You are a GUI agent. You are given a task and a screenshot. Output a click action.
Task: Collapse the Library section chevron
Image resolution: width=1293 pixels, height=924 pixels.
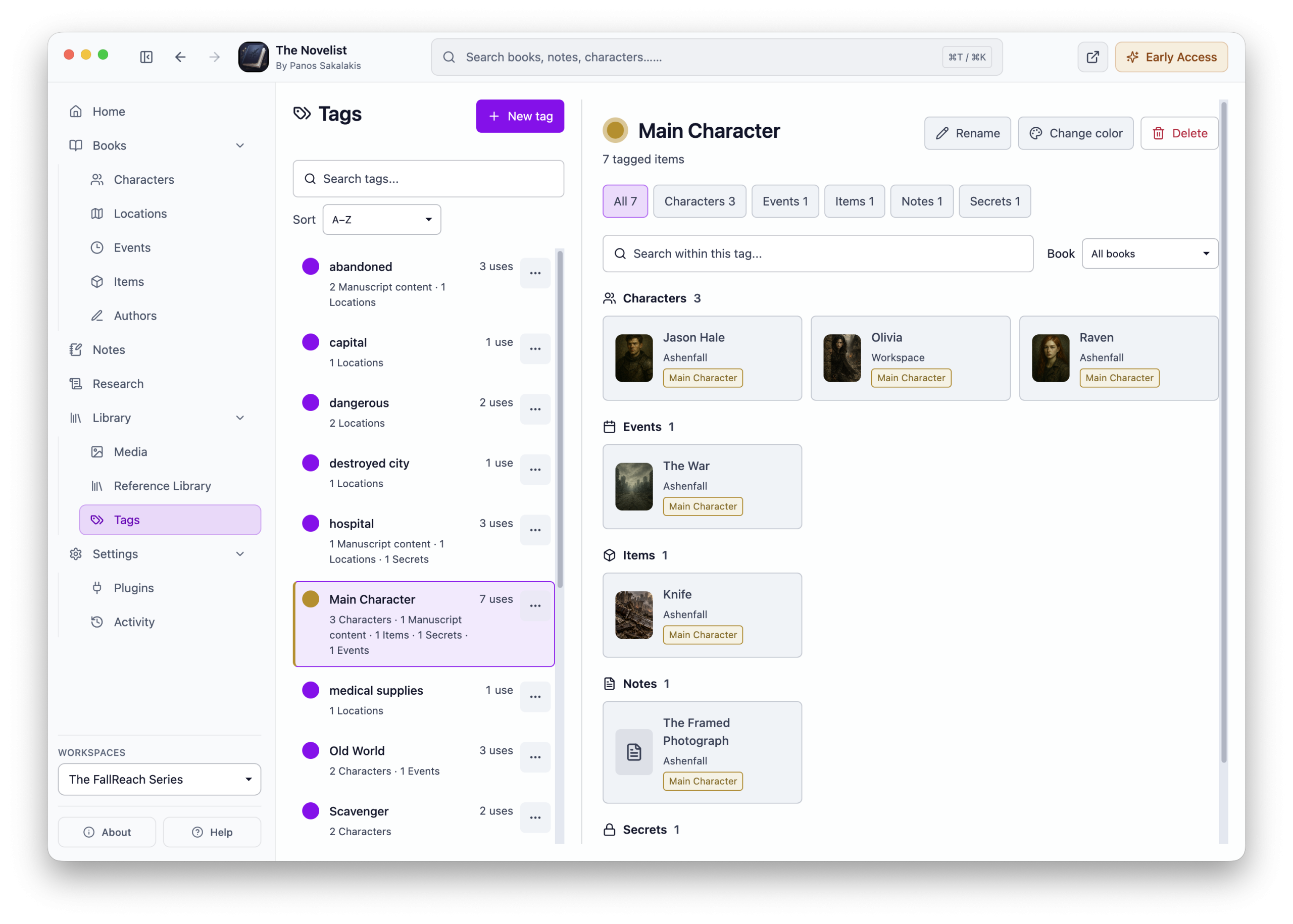240,418
